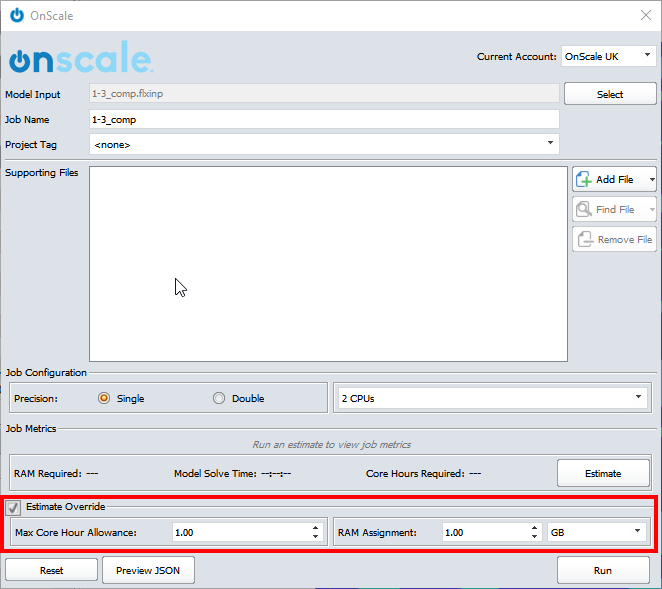Select Double precision radio button
This screenshot has width=662, height=589.
(219, 398)
